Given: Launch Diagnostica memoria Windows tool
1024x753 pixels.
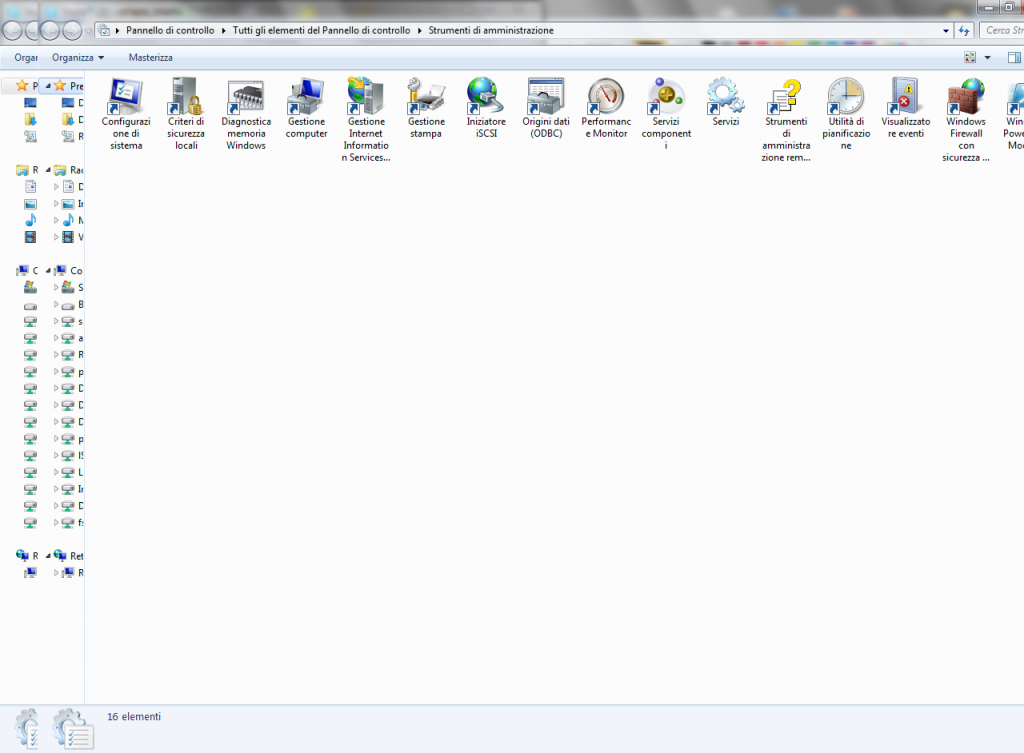Looking at the screenshot, I should tap(246, 114).
